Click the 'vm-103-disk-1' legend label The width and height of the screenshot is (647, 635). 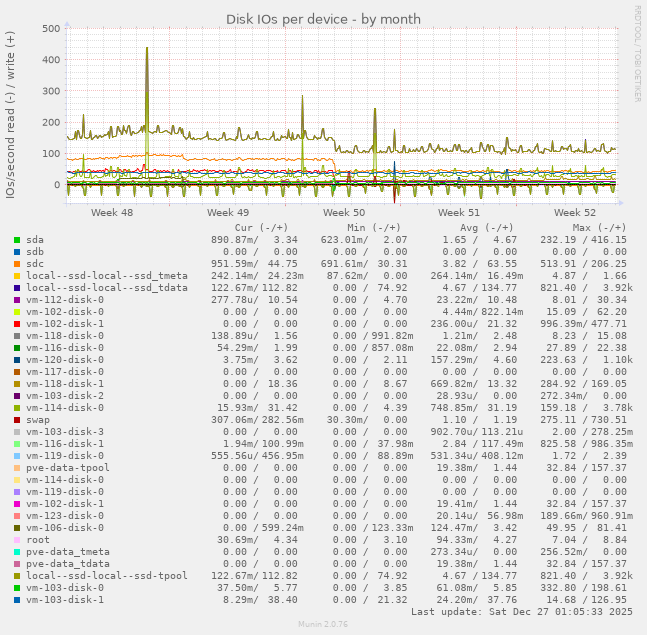[x=65, y=600]
